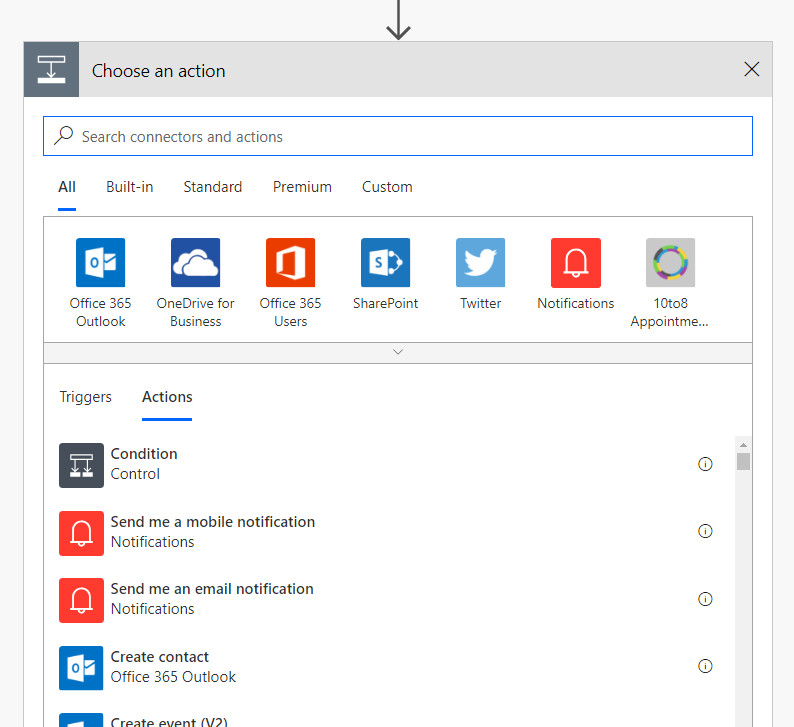The width and height of the screenshot is (794, 727).
Task: Open the Custom connectors tab
Action: (387, 187)
